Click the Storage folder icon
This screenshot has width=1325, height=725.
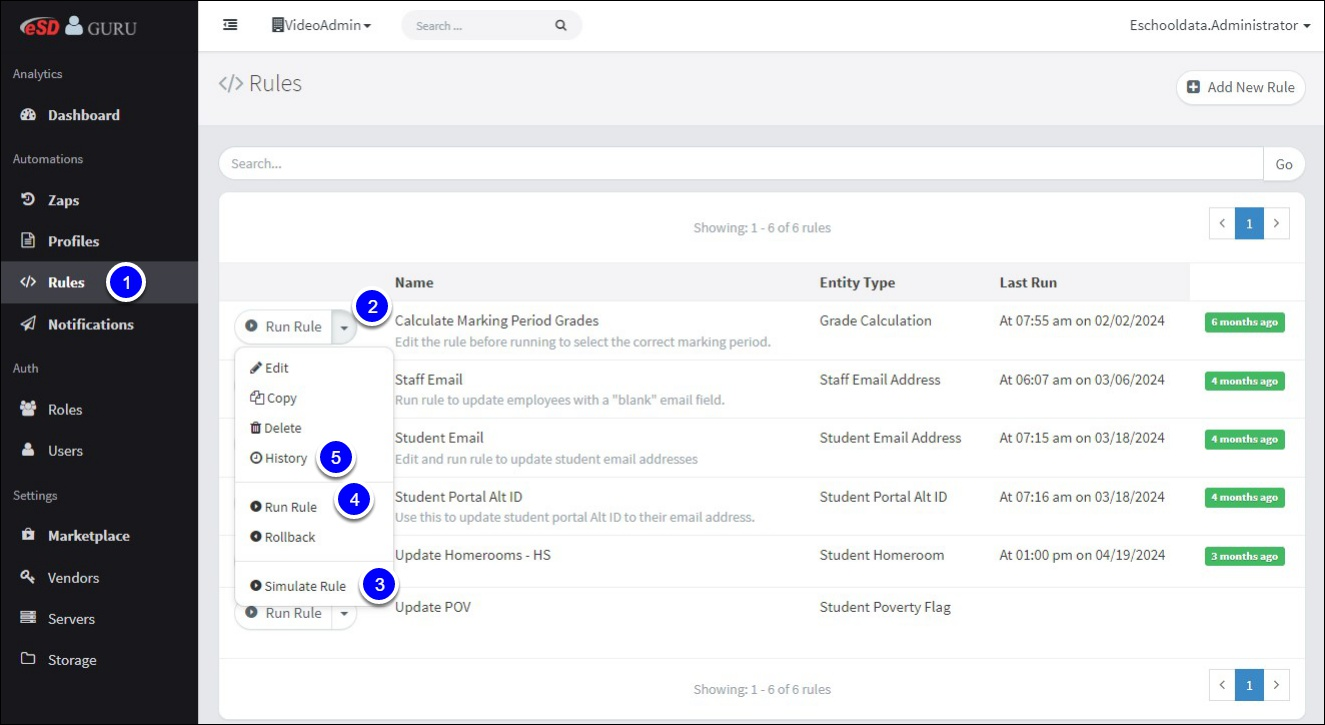point(28,659)
